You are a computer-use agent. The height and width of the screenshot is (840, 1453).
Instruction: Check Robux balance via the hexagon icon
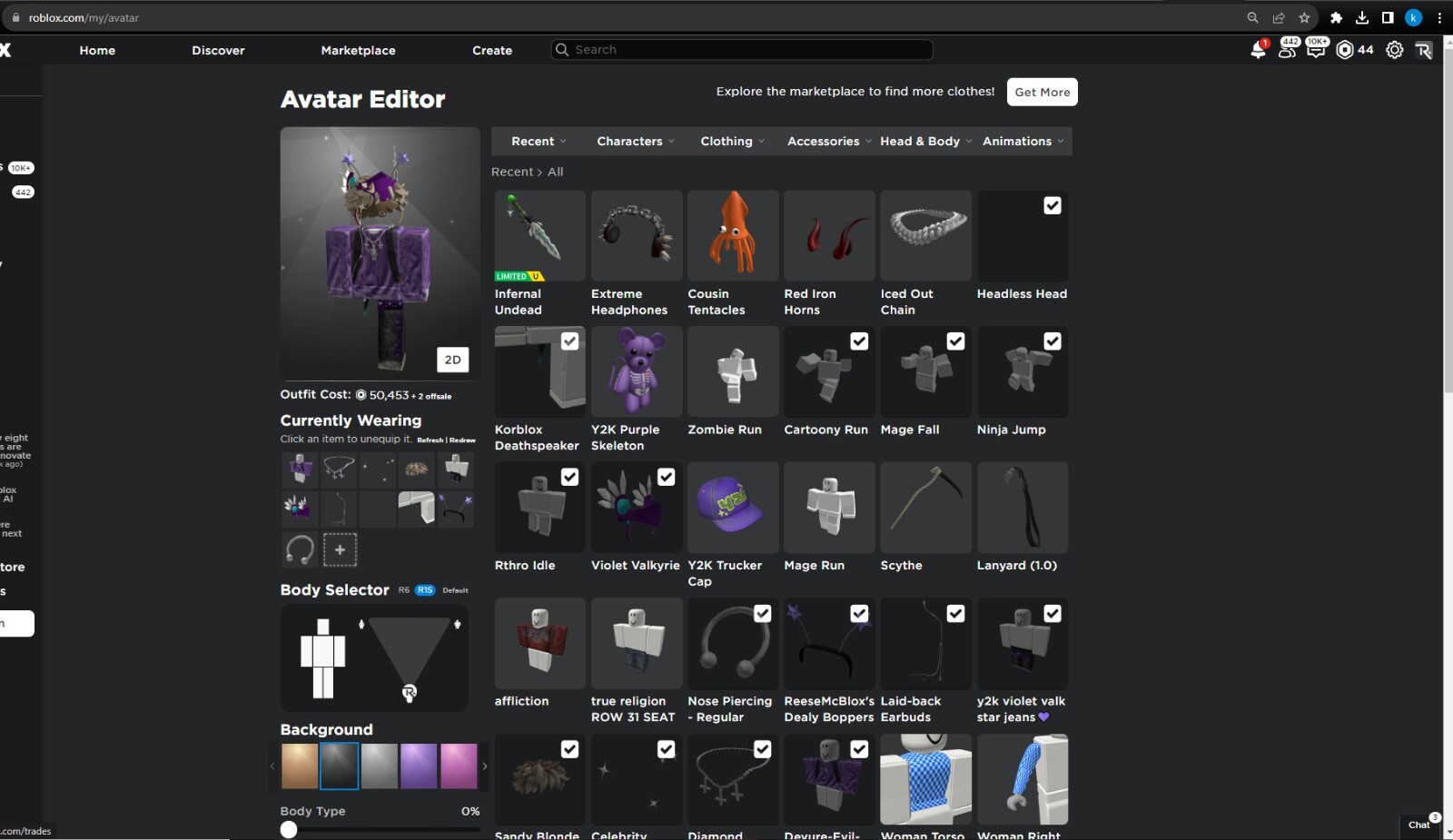[x=1345, y=50]
